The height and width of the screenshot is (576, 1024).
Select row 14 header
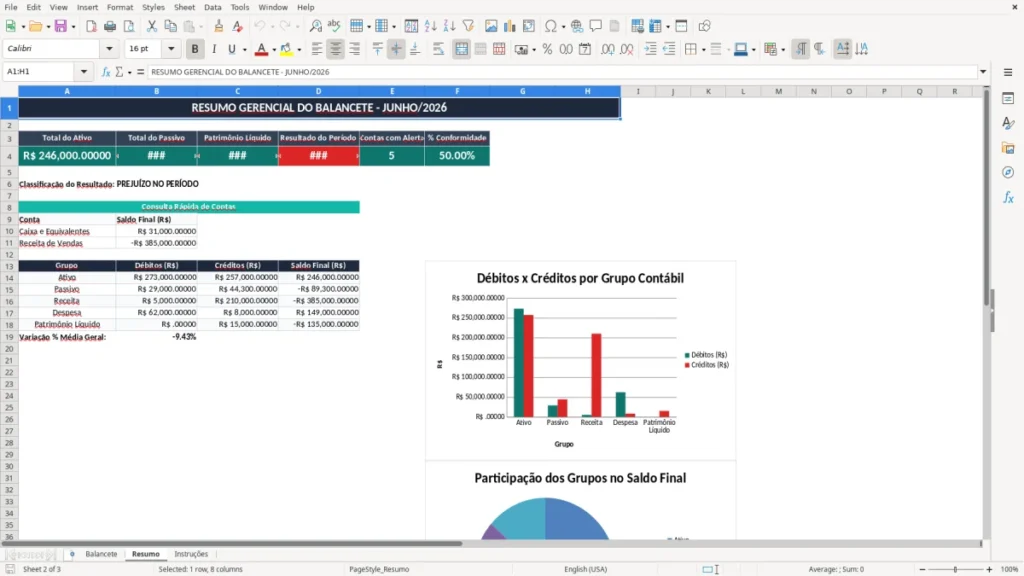[x=9, y=278]
